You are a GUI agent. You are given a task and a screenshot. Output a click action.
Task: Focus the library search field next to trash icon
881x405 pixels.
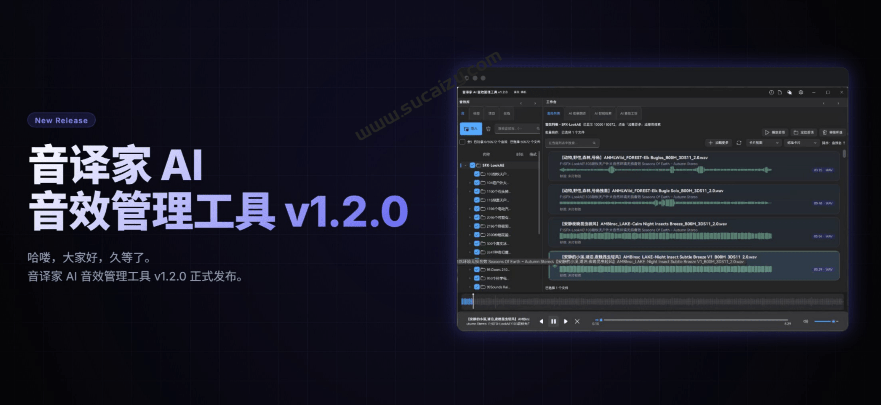point(517,129)
